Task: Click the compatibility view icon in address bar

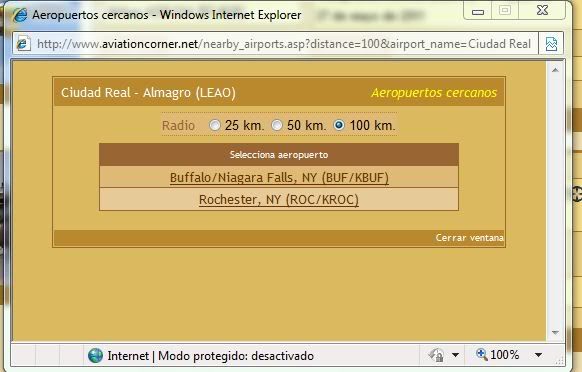Action: pos(551,44)
